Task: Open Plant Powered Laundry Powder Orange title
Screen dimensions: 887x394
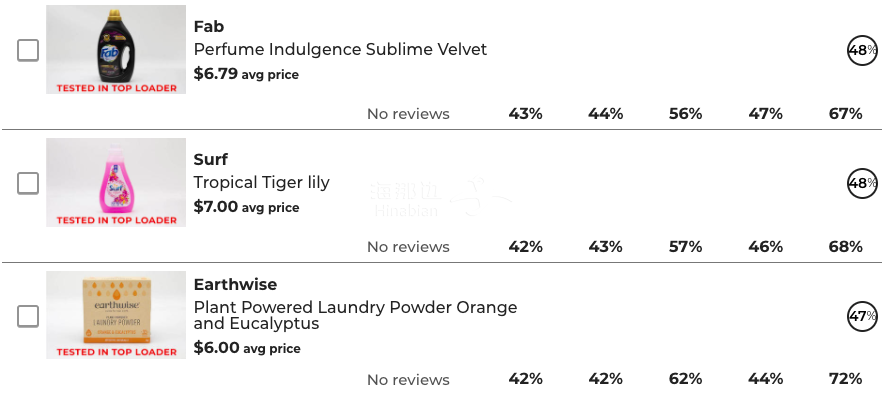Action: (x=355, y=315)
